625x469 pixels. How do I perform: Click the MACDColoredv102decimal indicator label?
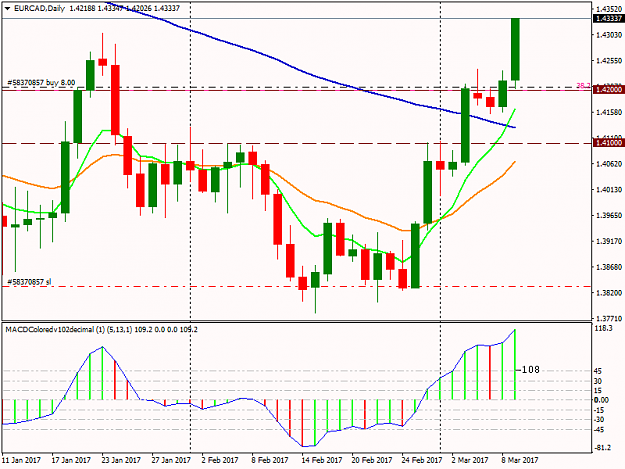[50, 330]
